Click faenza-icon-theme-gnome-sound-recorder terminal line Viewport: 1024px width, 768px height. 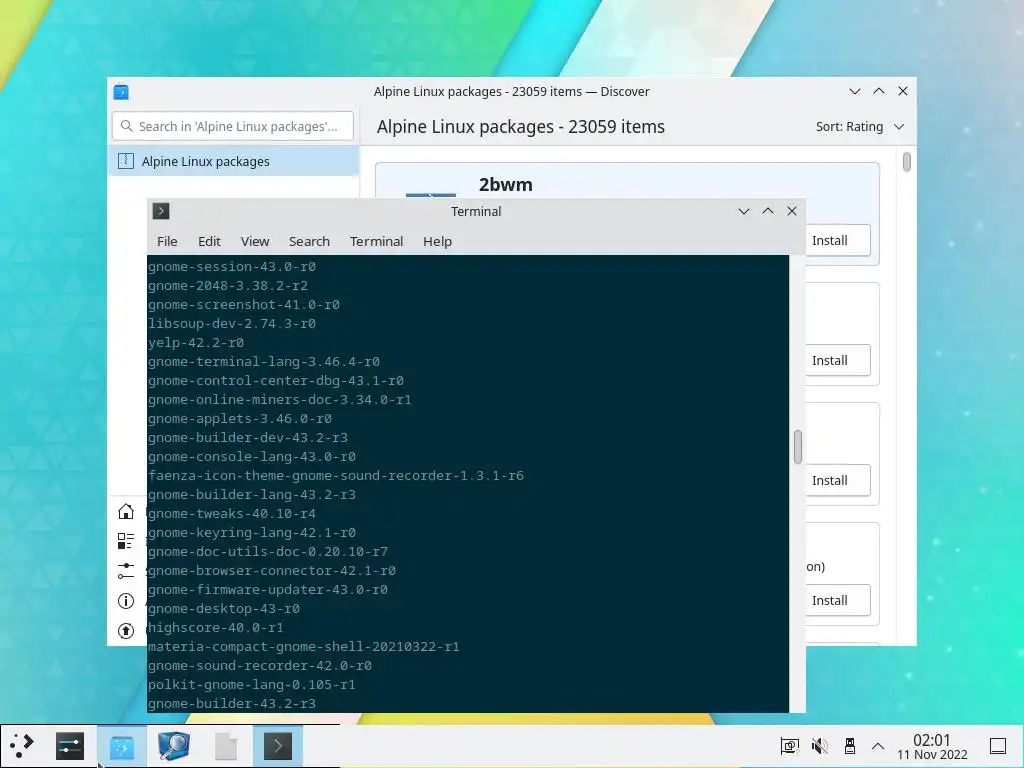336,475
